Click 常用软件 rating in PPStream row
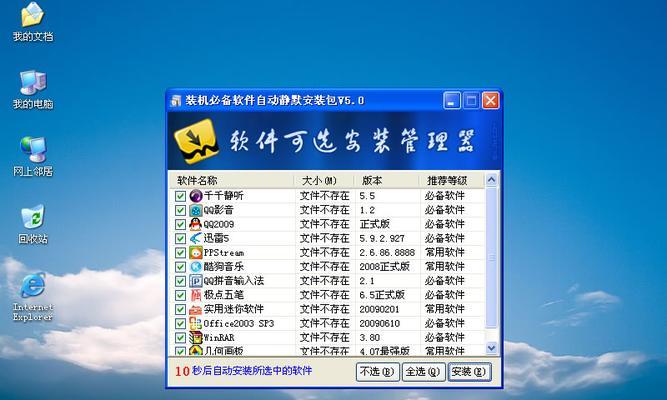The image size is (667, 400). pos(445,253)
